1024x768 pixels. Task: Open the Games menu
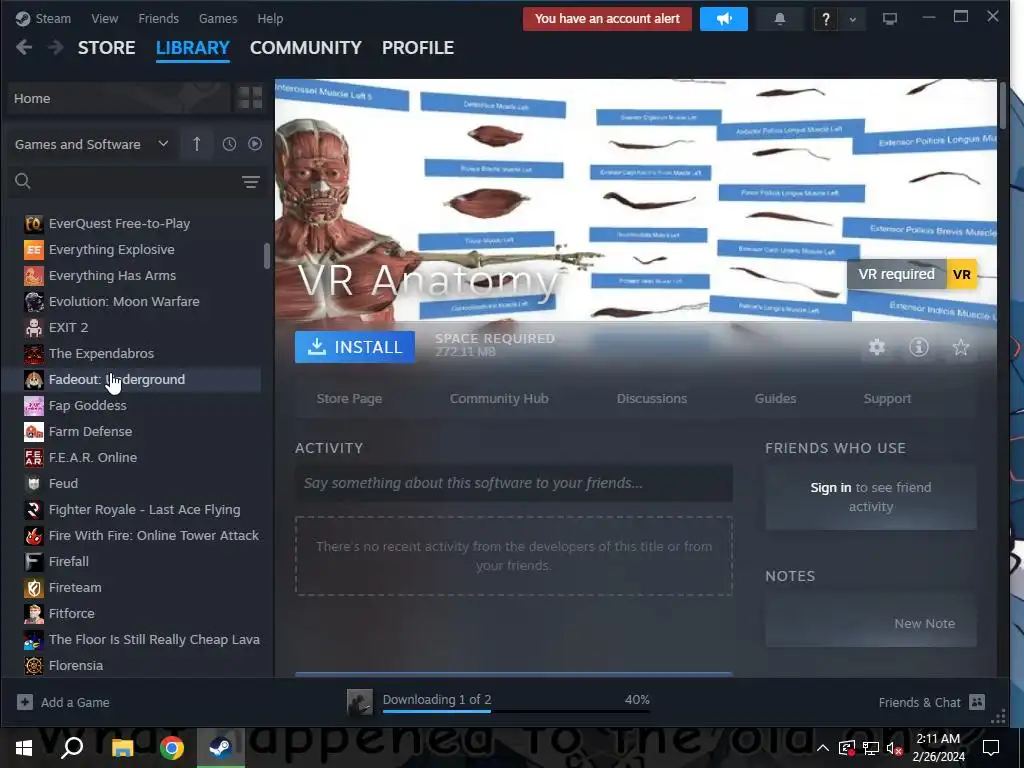pos(218,18)
